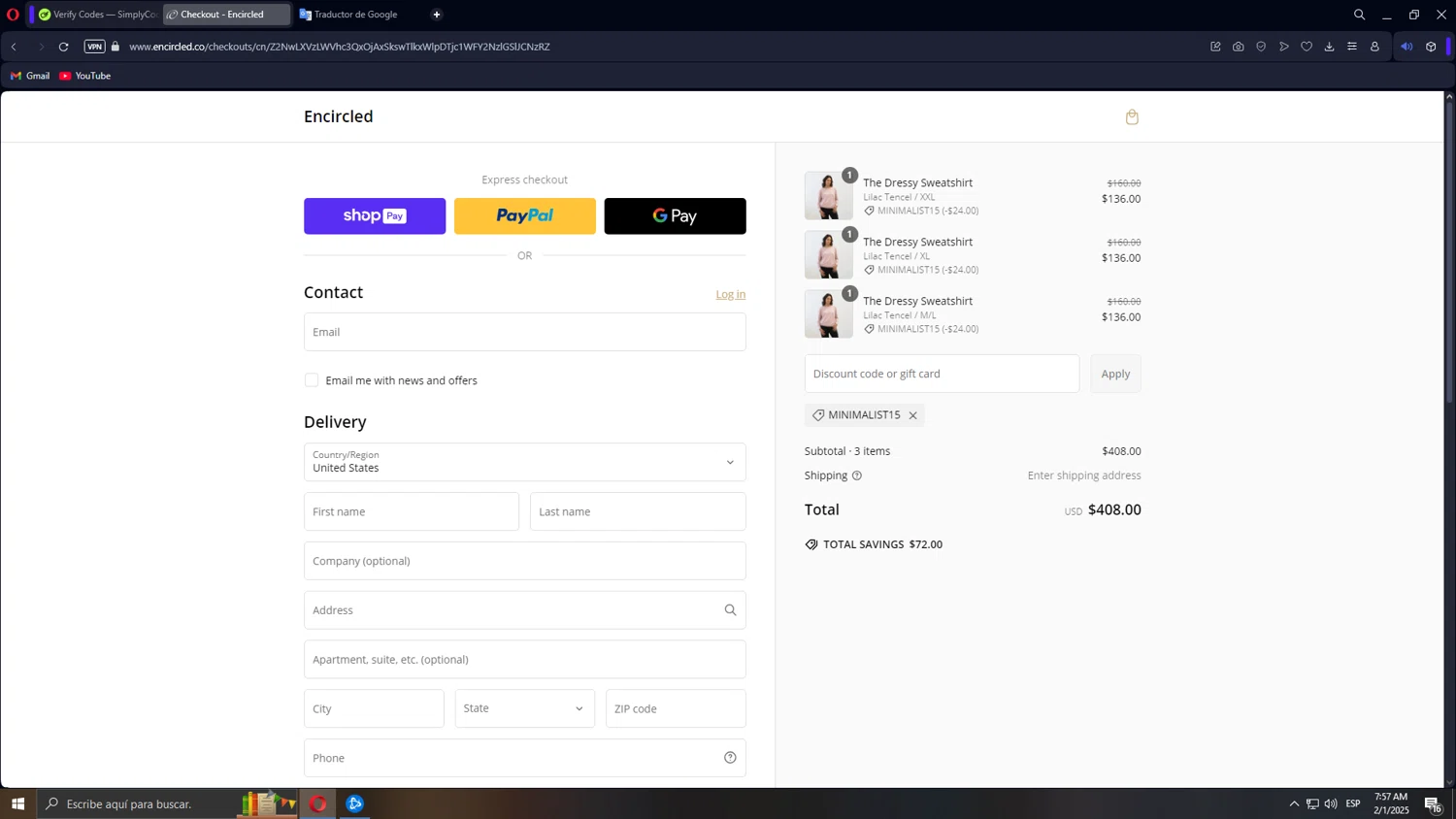The width and height of the screenshot is (1456, 819).
Task: Bookmark this page with the heart icon
Action: click(x=1307, y=47)
